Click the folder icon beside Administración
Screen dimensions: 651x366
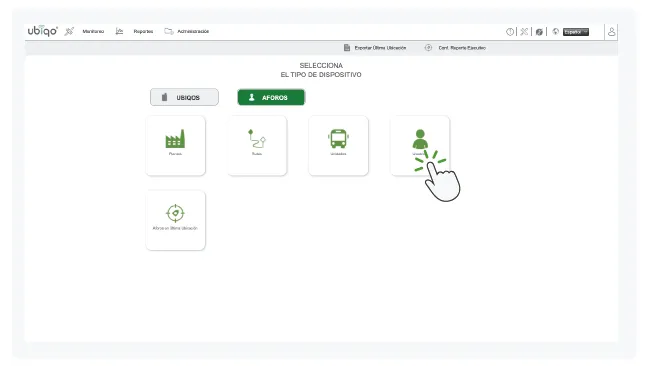click(x=169, y=31)
